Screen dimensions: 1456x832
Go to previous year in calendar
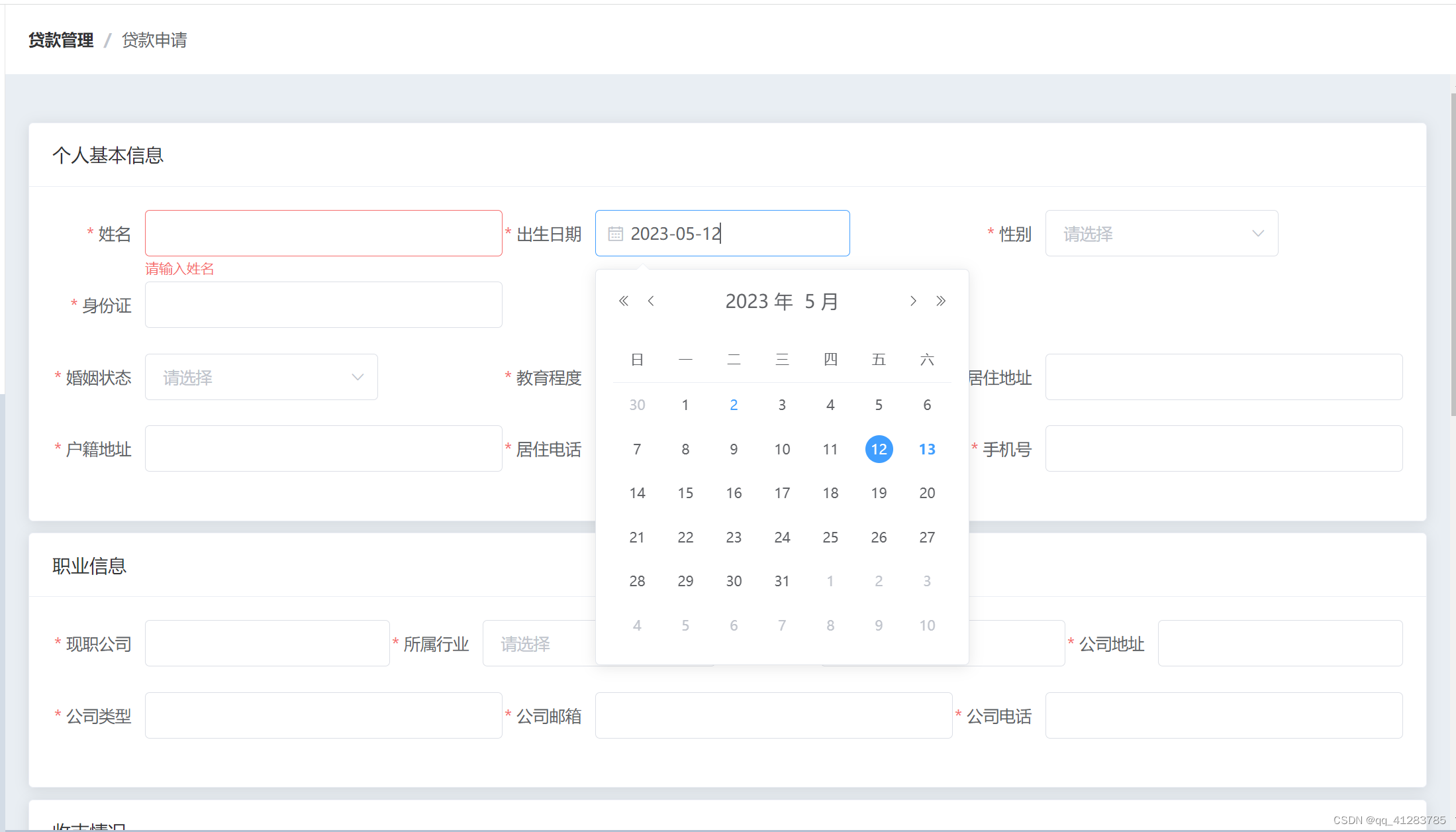[x=623, y=301]
